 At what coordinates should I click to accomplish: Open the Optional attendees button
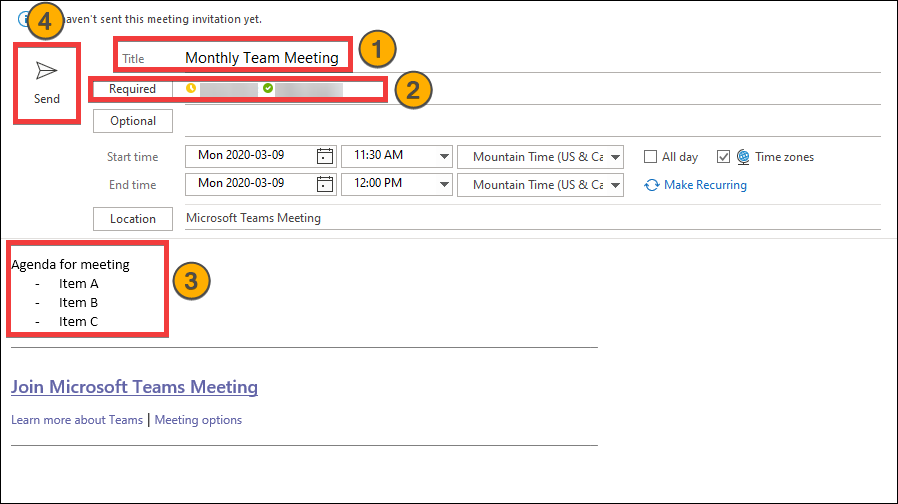tap(133, 121)
